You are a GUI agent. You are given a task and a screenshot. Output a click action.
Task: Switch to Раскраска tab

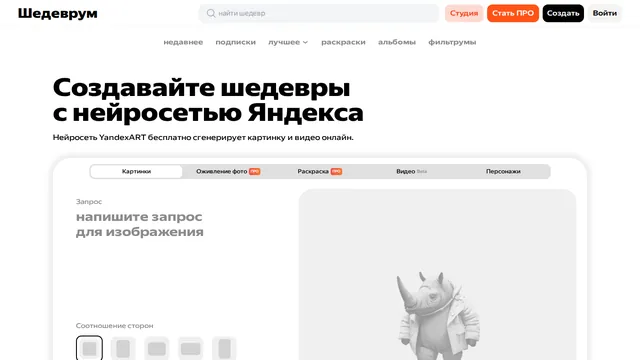320,171
